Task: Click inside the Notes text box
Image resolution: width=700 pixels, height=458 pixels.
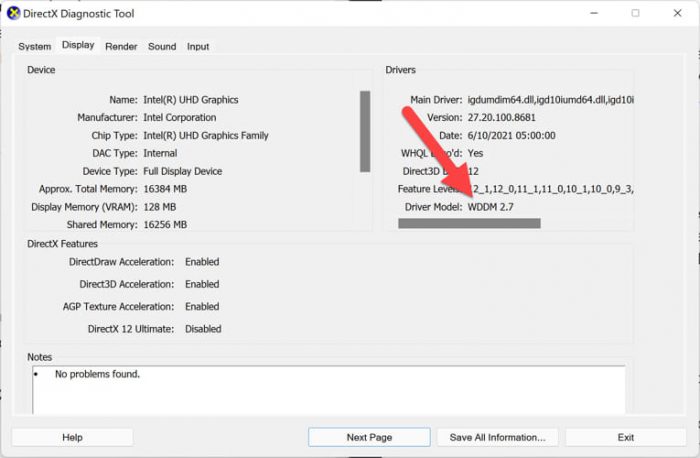Action: (329, 391)
